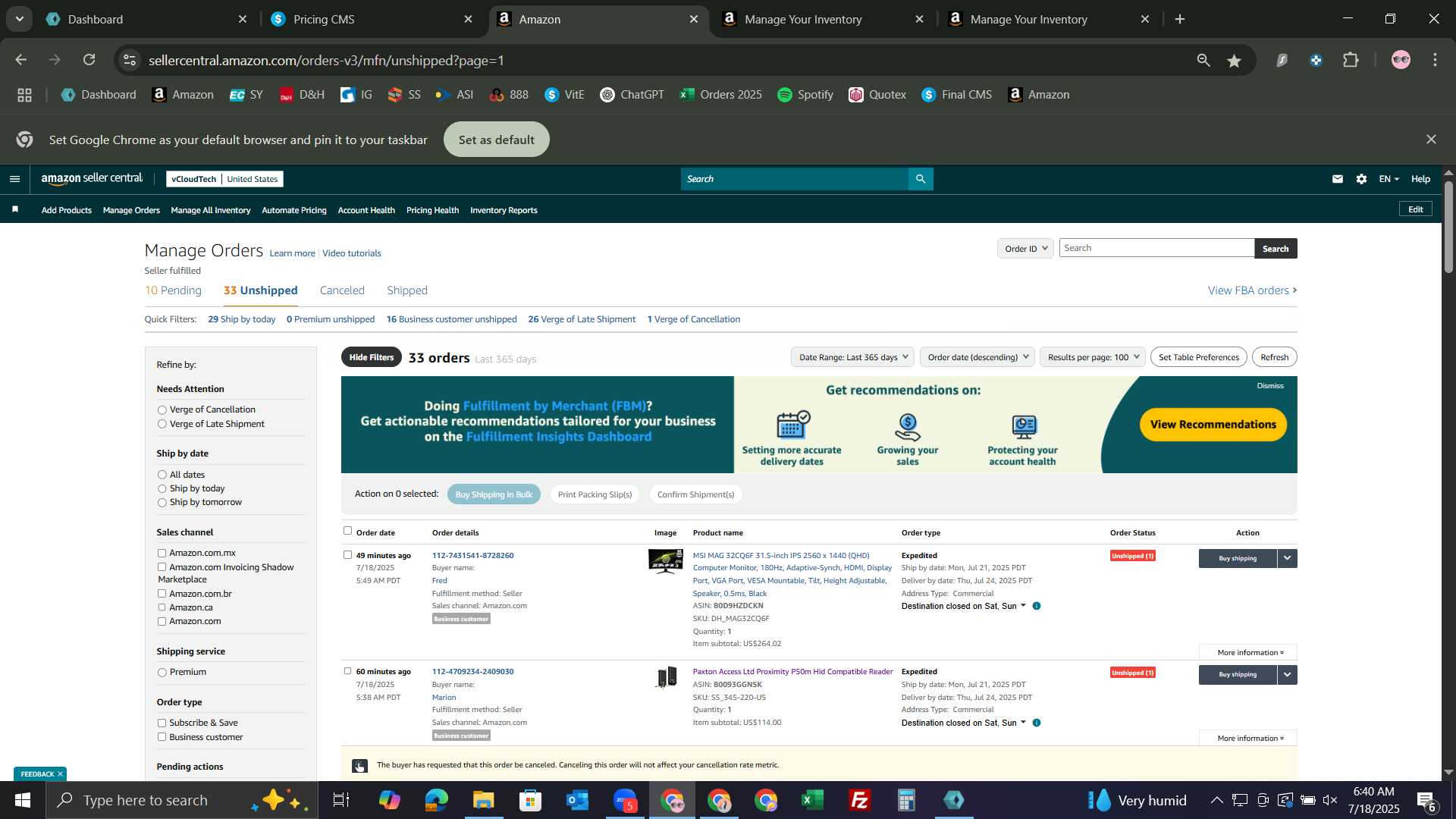Open the Chrome bookmarks apps grid

[24, 95]
